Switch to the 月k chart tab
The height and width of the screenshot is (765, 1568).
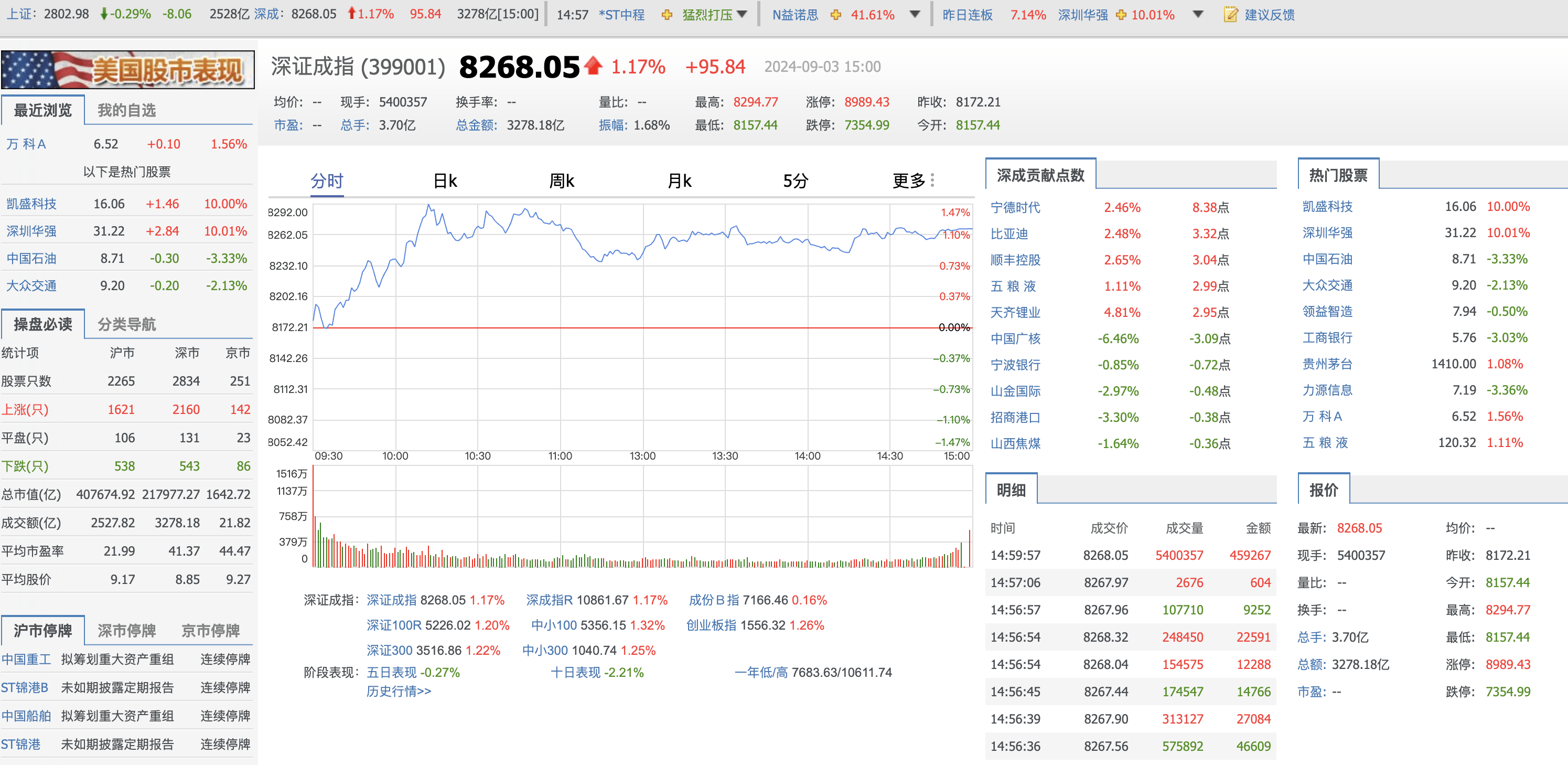coord(679,181)
